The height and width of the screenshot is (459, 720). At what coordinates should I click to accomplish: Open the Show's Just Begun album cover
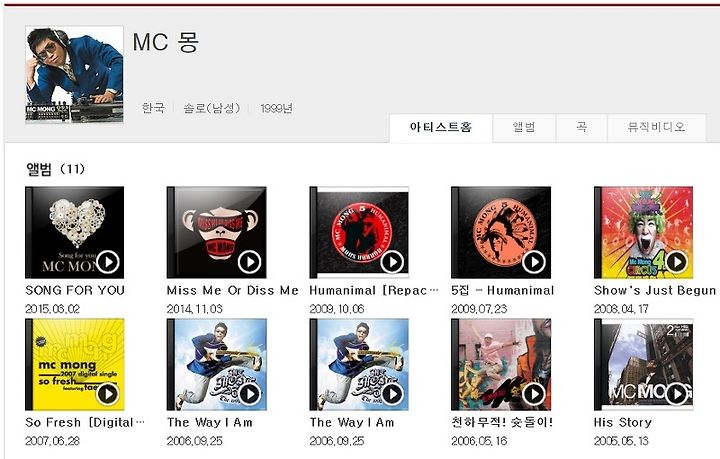point(643,232)
